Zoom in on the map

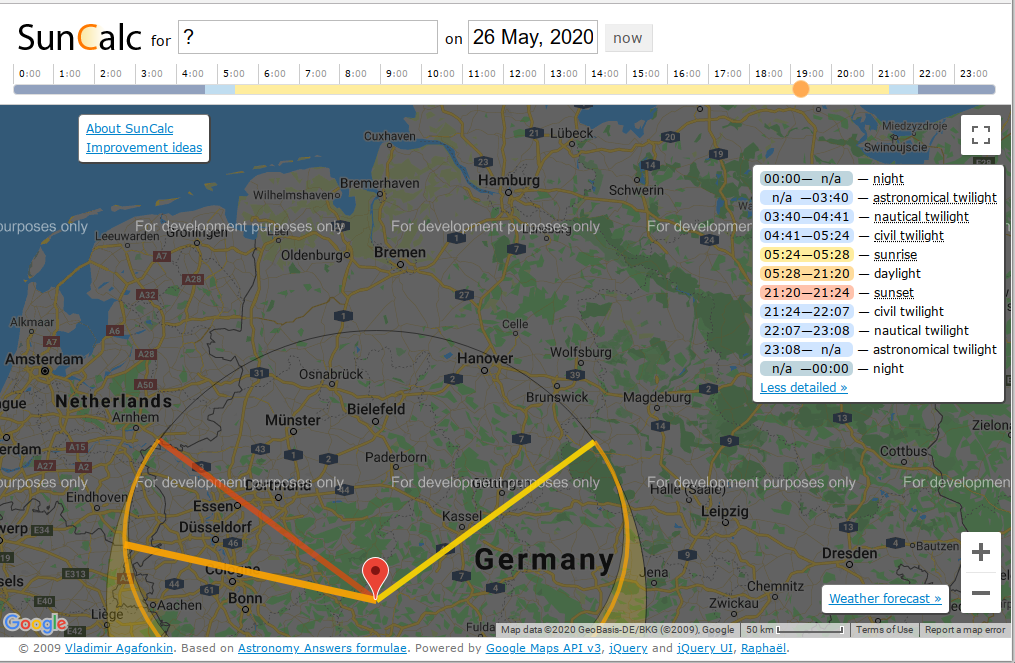pyautogui.click(x=981, y=552)
